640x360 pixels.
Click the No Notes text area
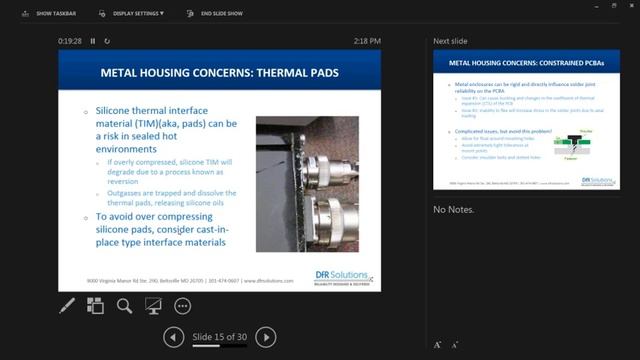click(453, 210)
